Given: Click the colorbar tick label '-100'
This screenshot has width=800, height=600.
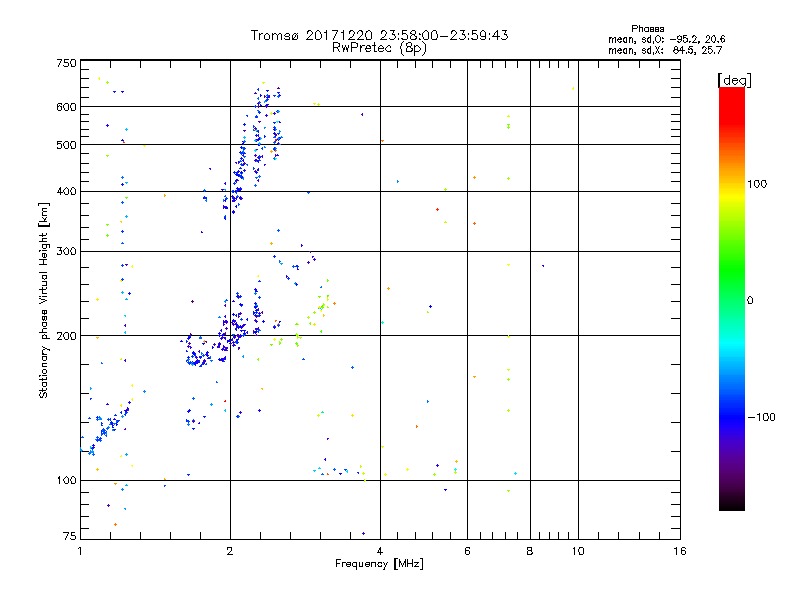Looking at the screenshot, I should (x=761, y=417).
